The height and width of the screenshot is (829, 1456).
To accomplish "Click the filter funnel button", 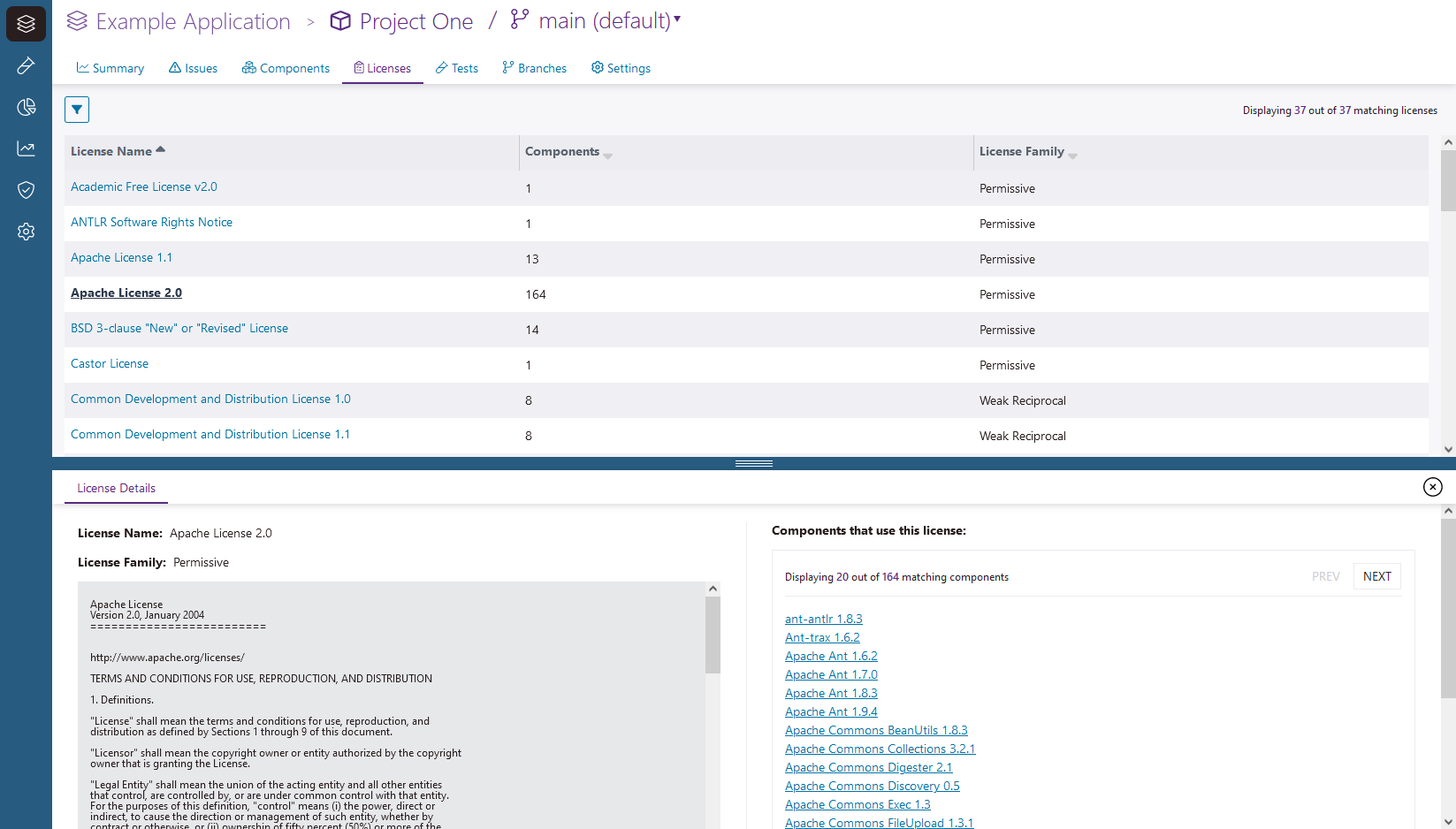I will [77, 110].
